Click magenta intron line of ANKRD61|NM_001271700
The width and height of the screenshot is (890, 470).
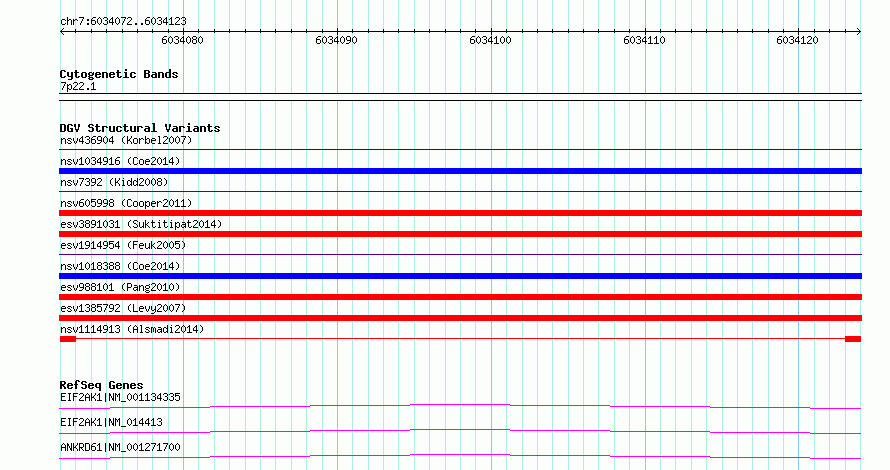pos(460,455)
